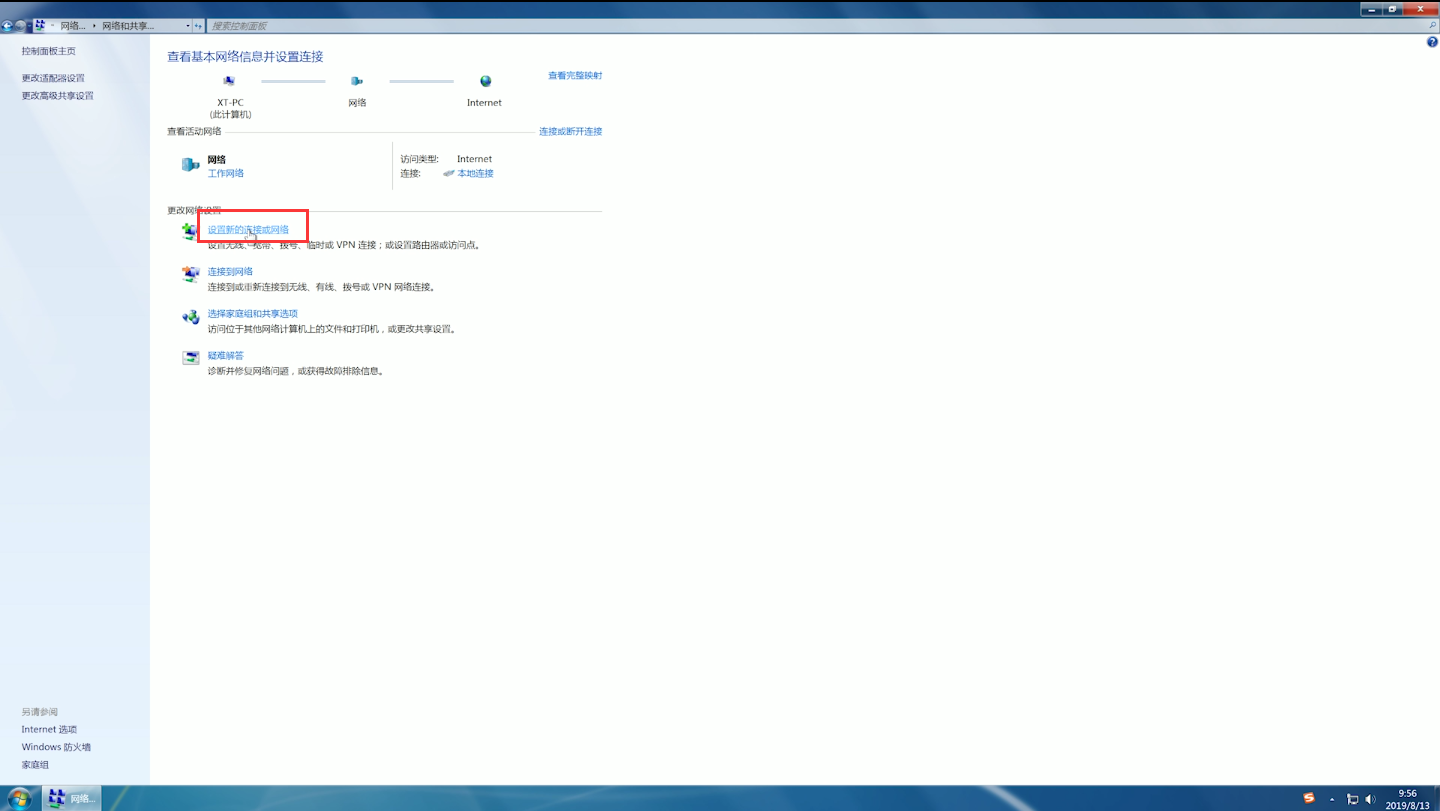Screen dimensions: 1440x811
Task: Click the search magnifier icon
Action: [x=1432, y=26]
